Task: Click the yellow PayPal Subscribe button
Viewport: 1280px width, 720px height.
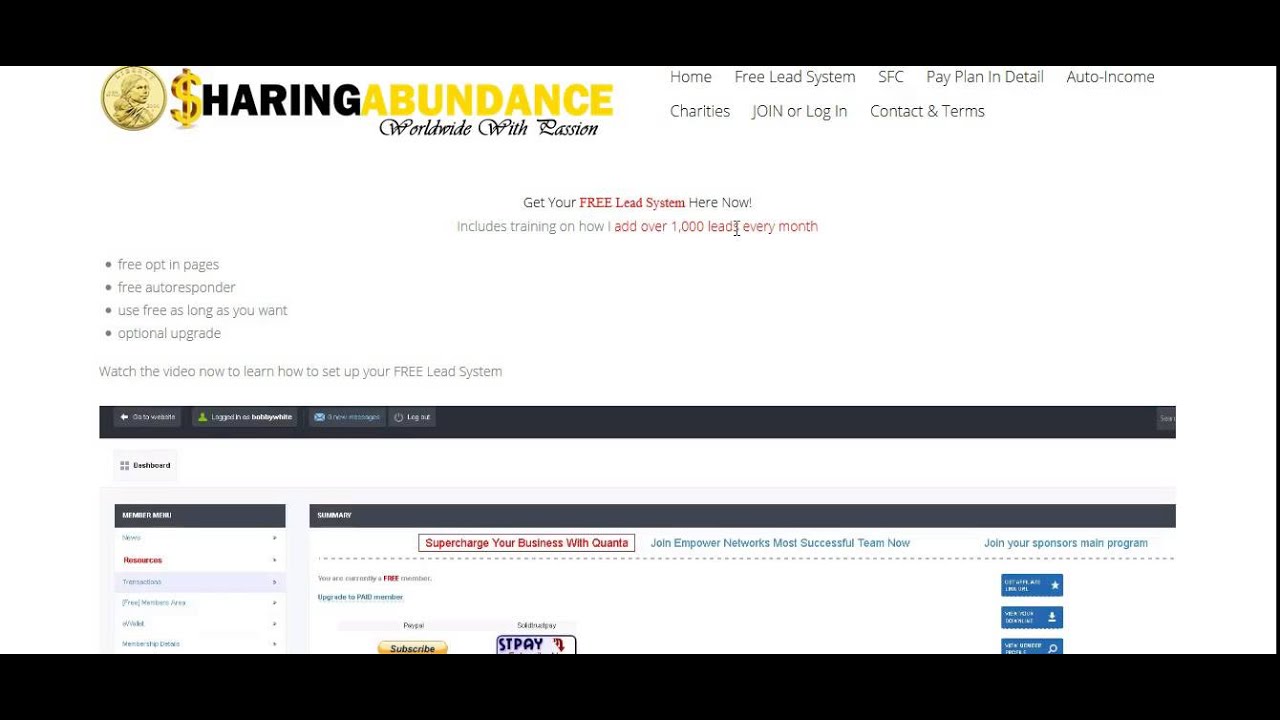Action: tap(412, 648)
